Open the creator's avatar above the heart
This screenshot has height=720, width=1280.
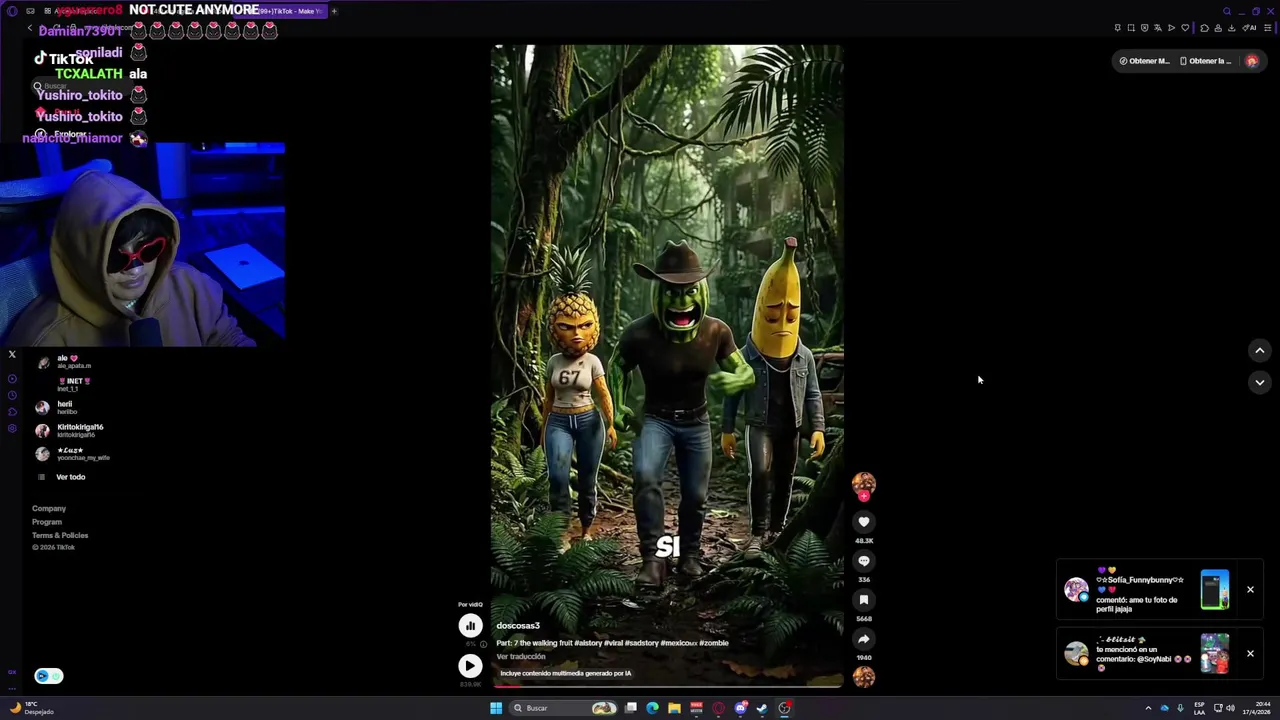(864, 485)
